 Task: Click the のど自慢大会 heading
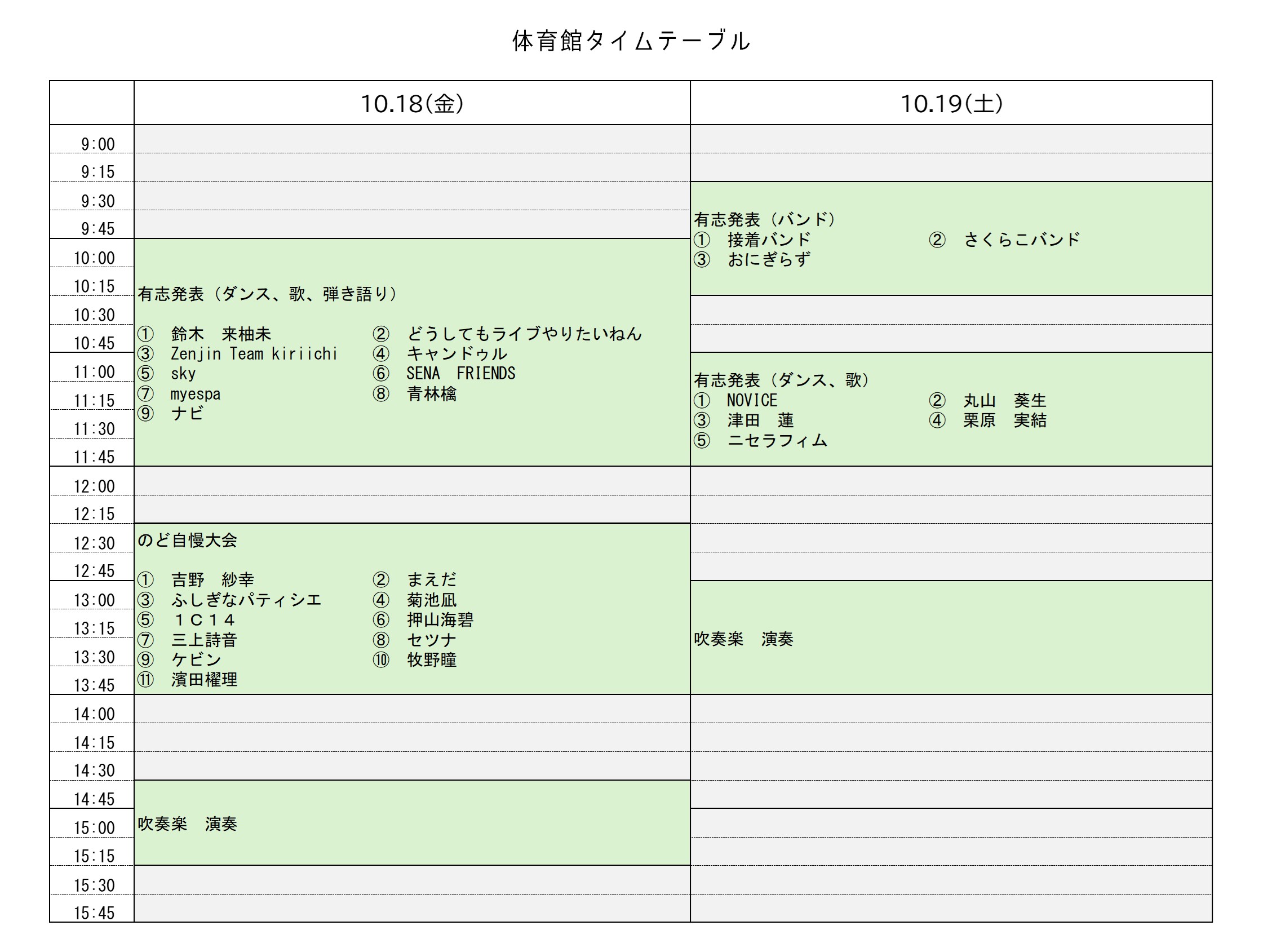point(187,539)
